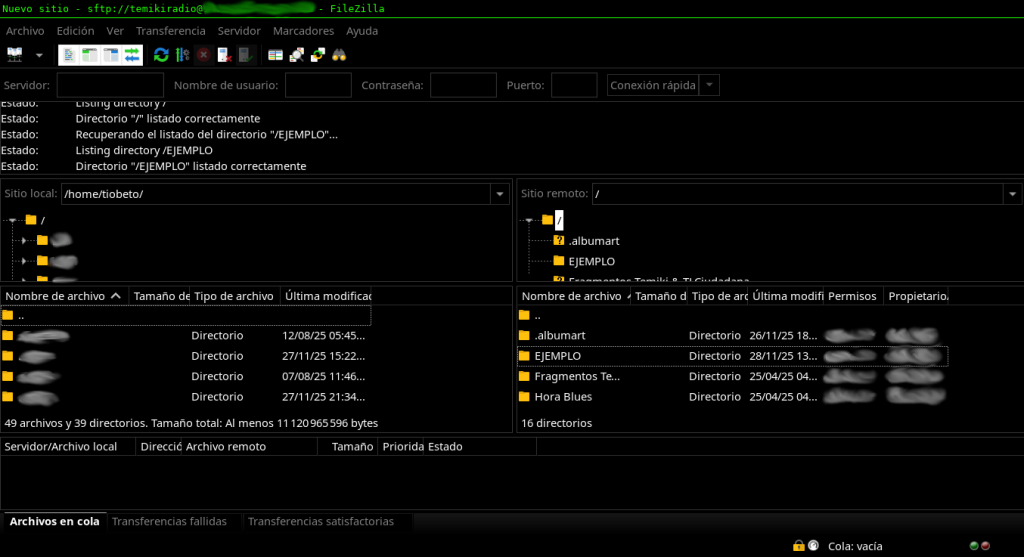
Task: Expand the Sitio remoto path dropdown
Action: pyautogui.click(x=1012, y=194)
